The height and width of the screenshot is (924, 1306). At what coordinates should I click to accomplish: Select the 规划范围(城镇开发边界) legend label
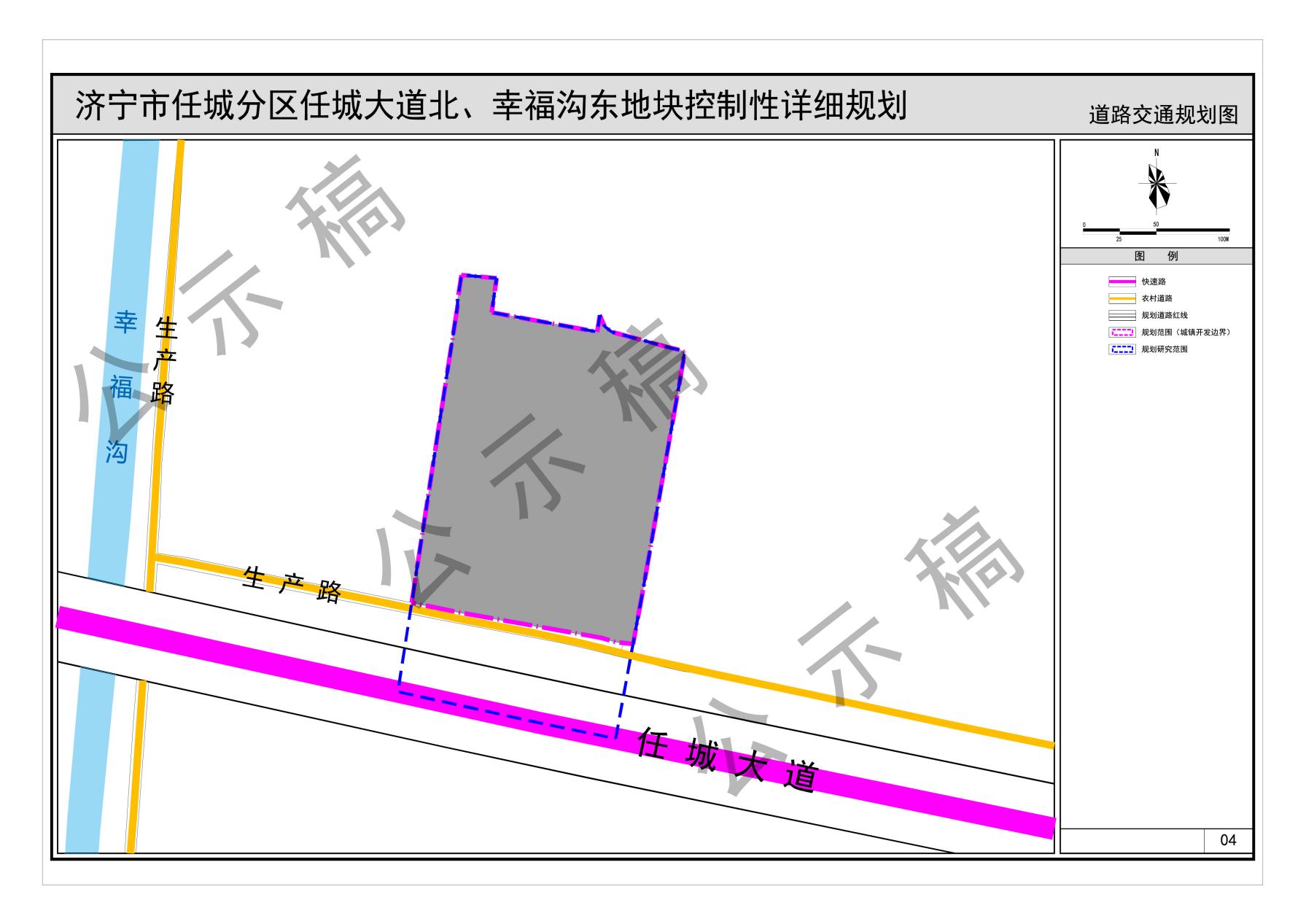coord(1186,333)
